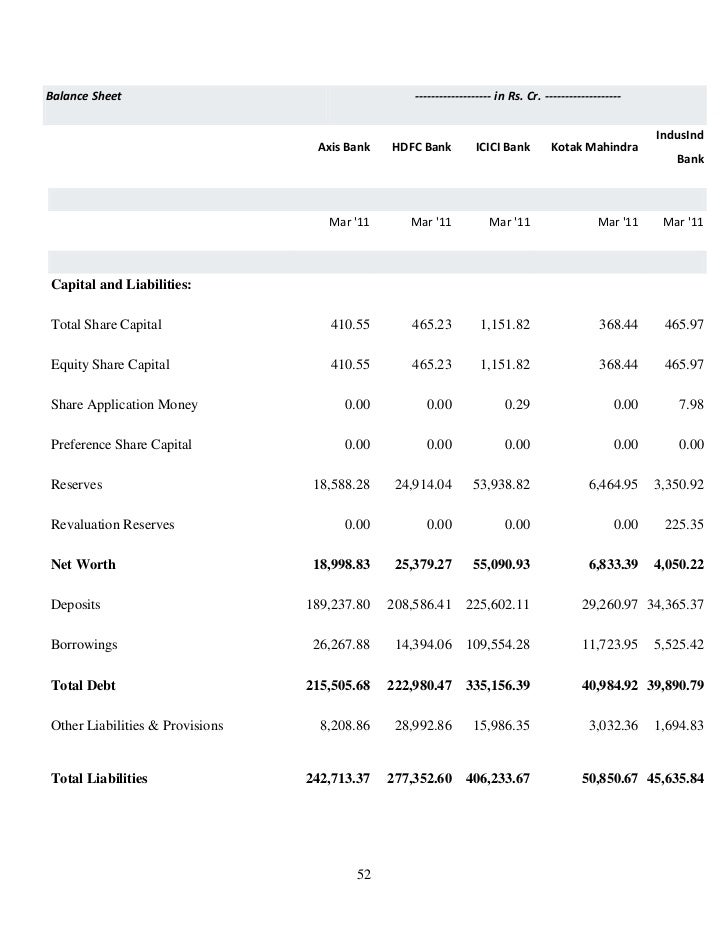Select Kotak deposits 29,260.97
728x943 pixels.
610,604
